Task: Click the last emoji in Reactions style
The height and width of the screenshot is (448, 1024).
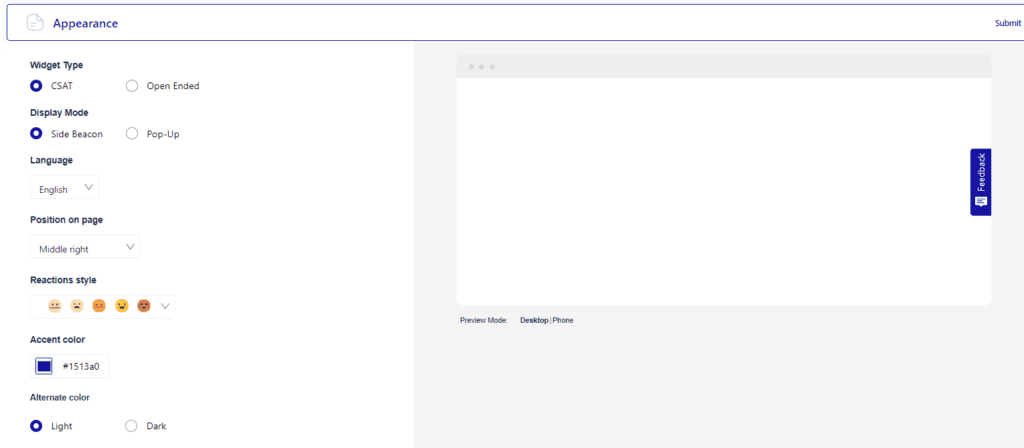Action: coord(144,306)
